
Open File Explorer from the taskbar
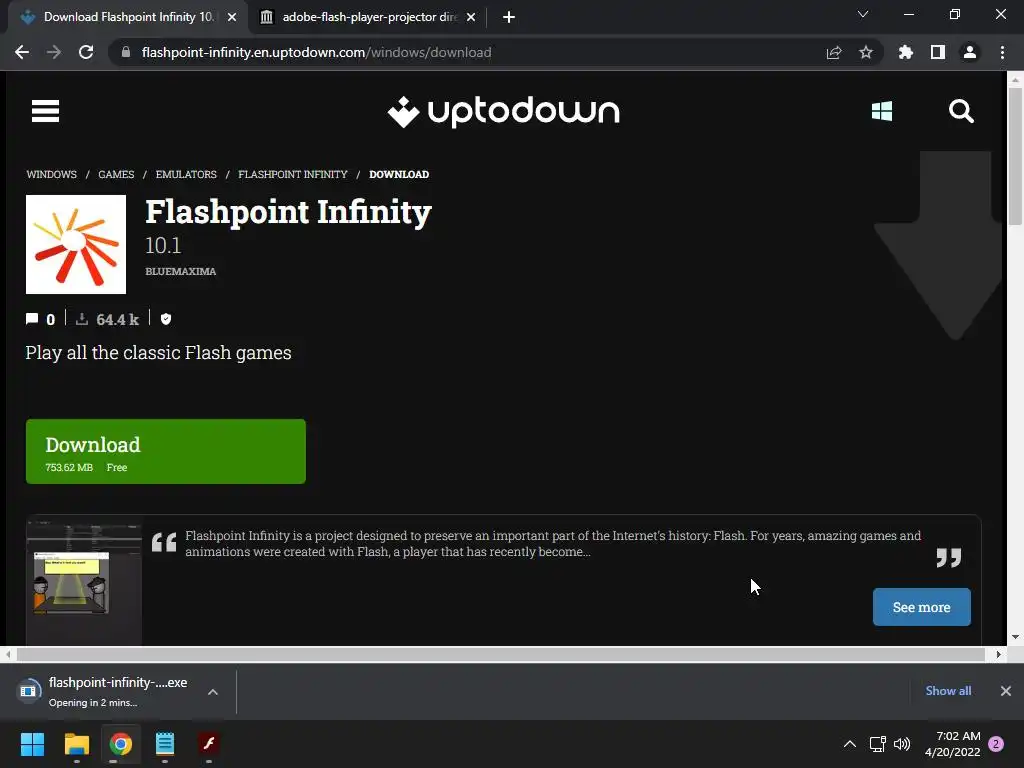tap(76, 744)
